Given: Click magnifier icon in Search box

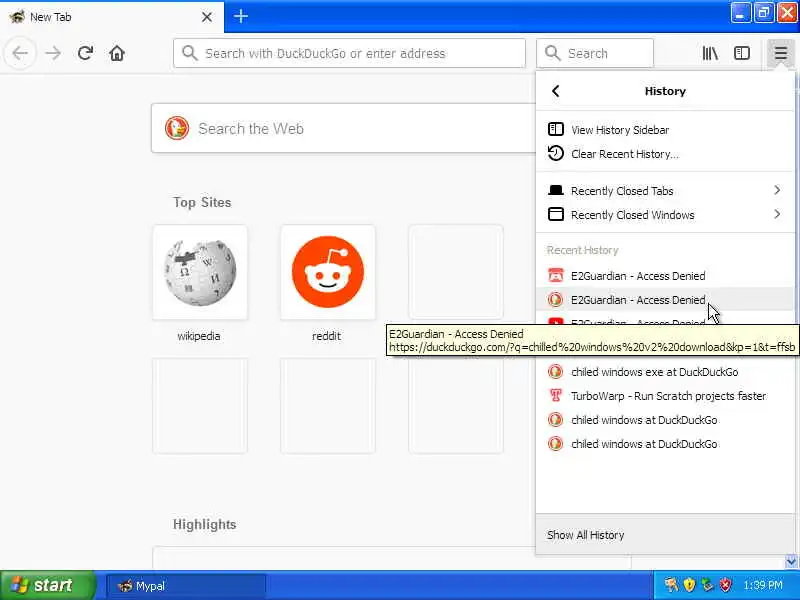Looking at the screenshot, I should (553, 53).
